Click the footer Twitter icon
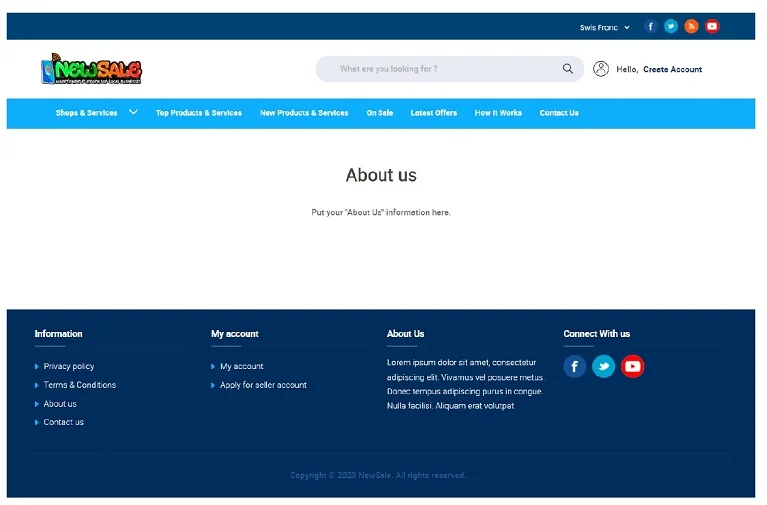Screen dimensions: 767x505 (x=603, y=366)
